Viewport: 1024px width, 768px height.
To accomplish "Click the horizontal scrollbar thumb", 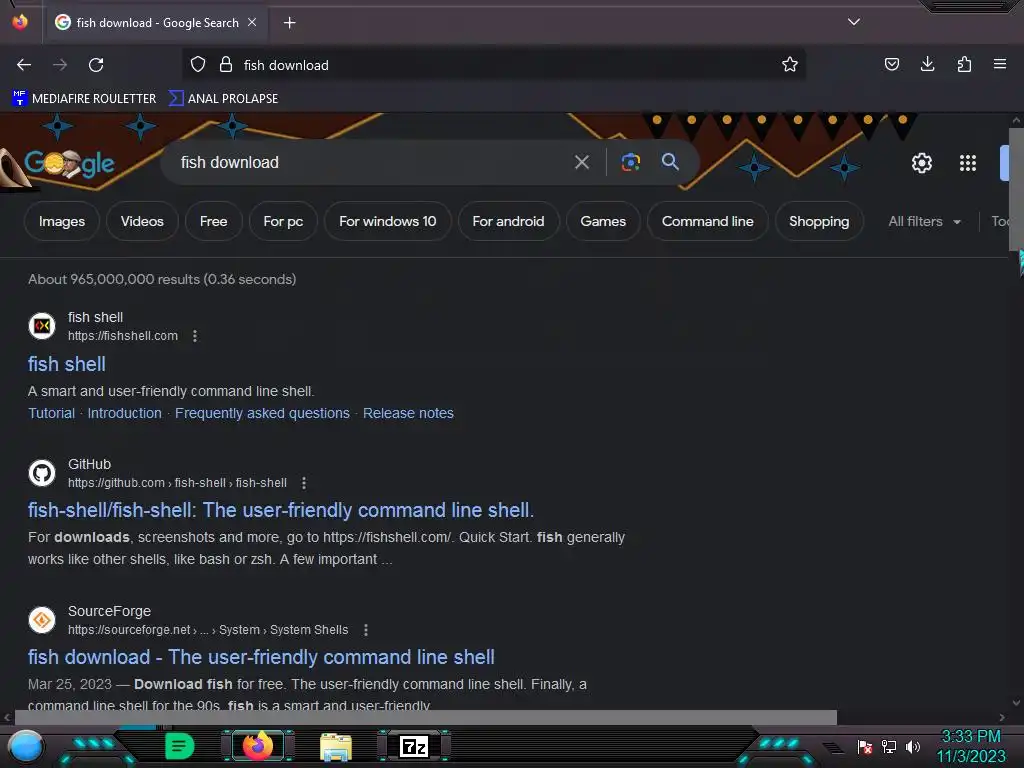I will 426,717.
